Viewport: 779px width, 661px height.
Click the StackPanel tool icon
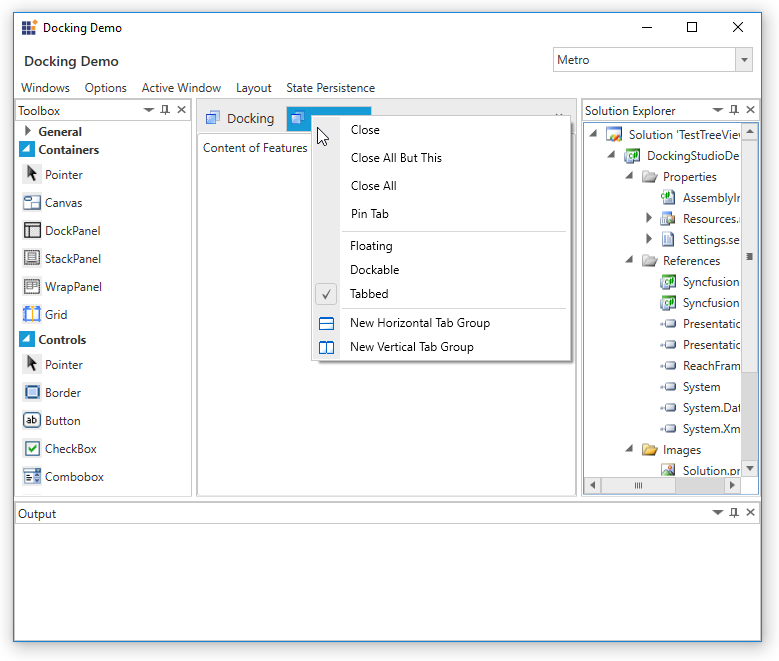(x=32, y=259)
